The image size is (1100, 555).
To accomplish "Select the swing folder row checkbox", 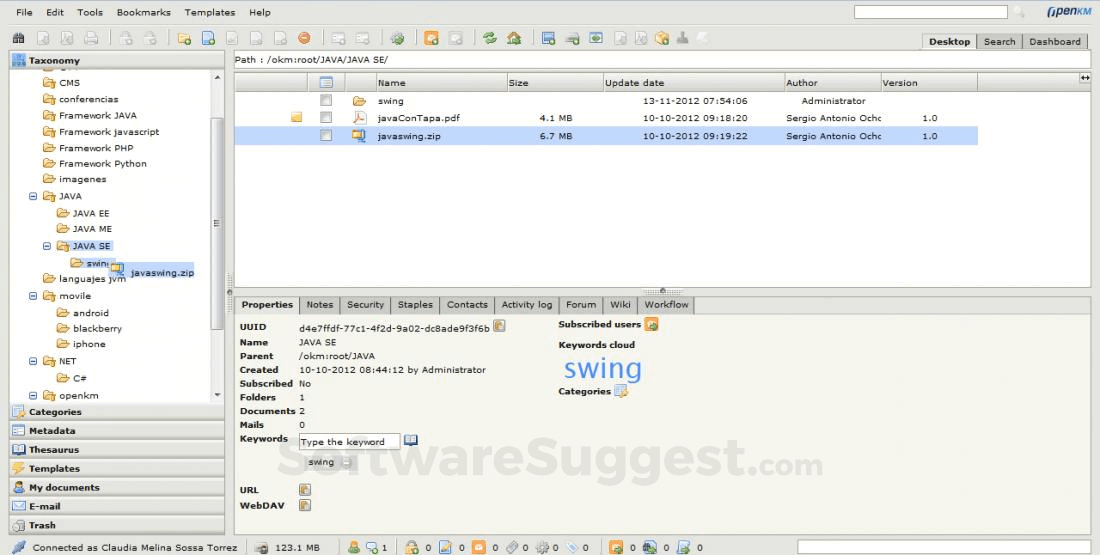I will coord(326,101).
